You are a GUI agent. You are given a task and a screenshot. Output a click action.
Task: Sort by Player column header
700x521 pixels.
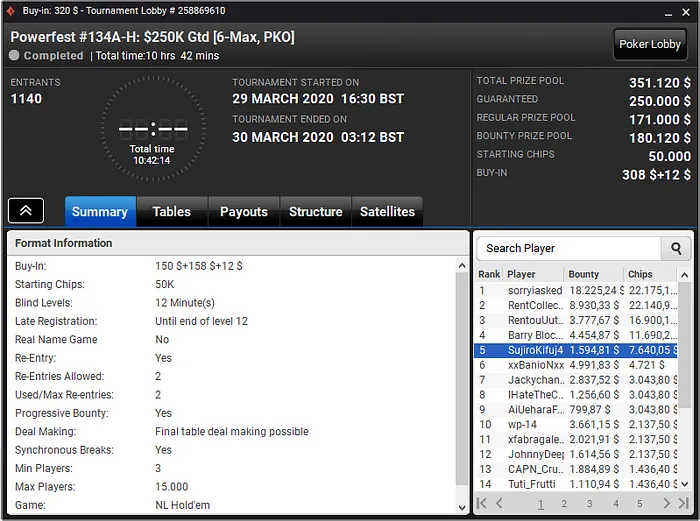[x=533, y=274]
